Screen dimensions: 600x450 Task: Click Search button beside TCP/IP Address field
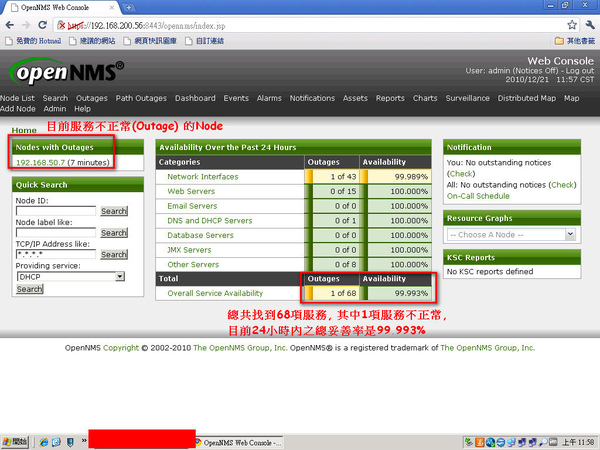click(114, 254)
